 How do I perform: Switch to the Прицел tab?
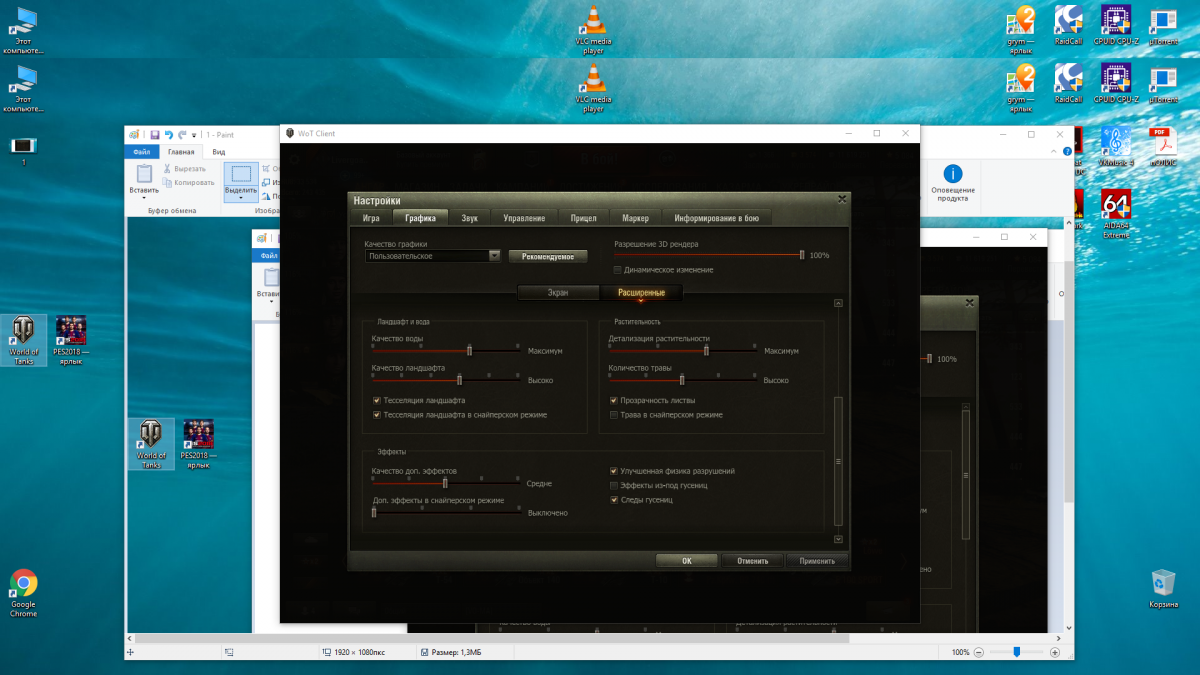pyautogui.click(x=584, y=218)
